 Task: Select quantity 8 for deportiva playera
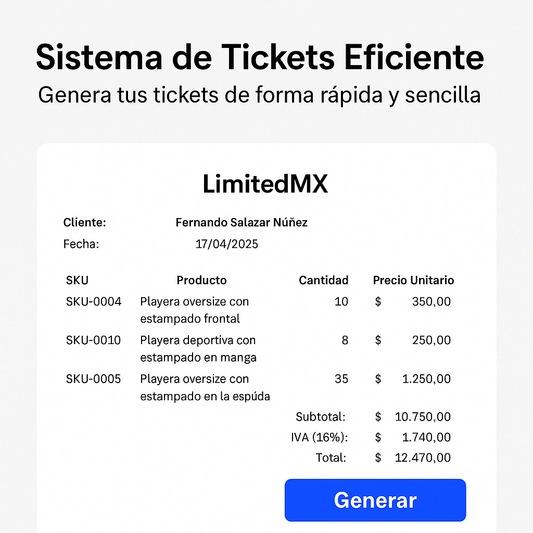[x=345, y=340]
